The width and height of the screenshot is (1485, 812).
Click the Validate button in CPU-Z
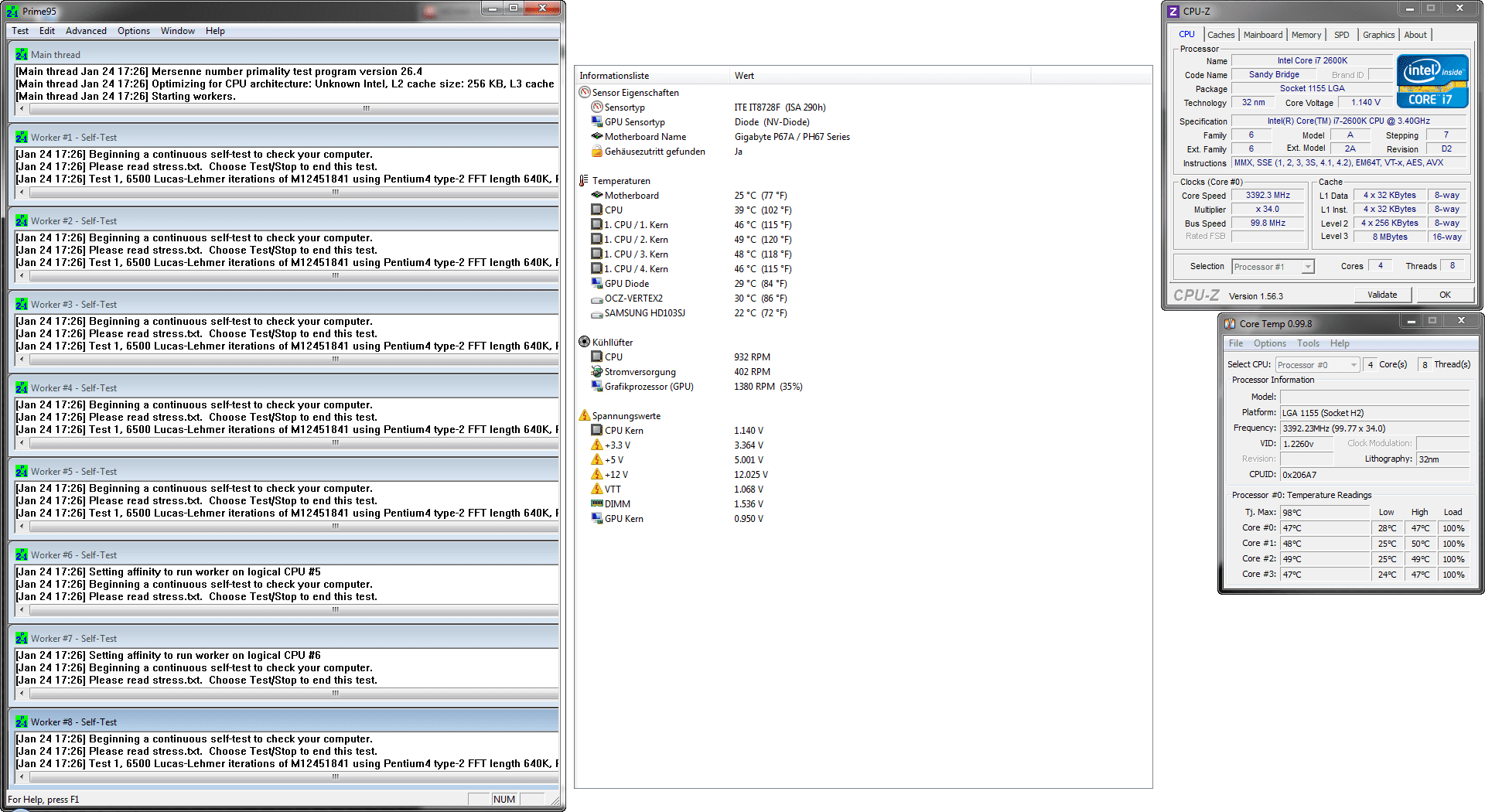click(1382, 295)
